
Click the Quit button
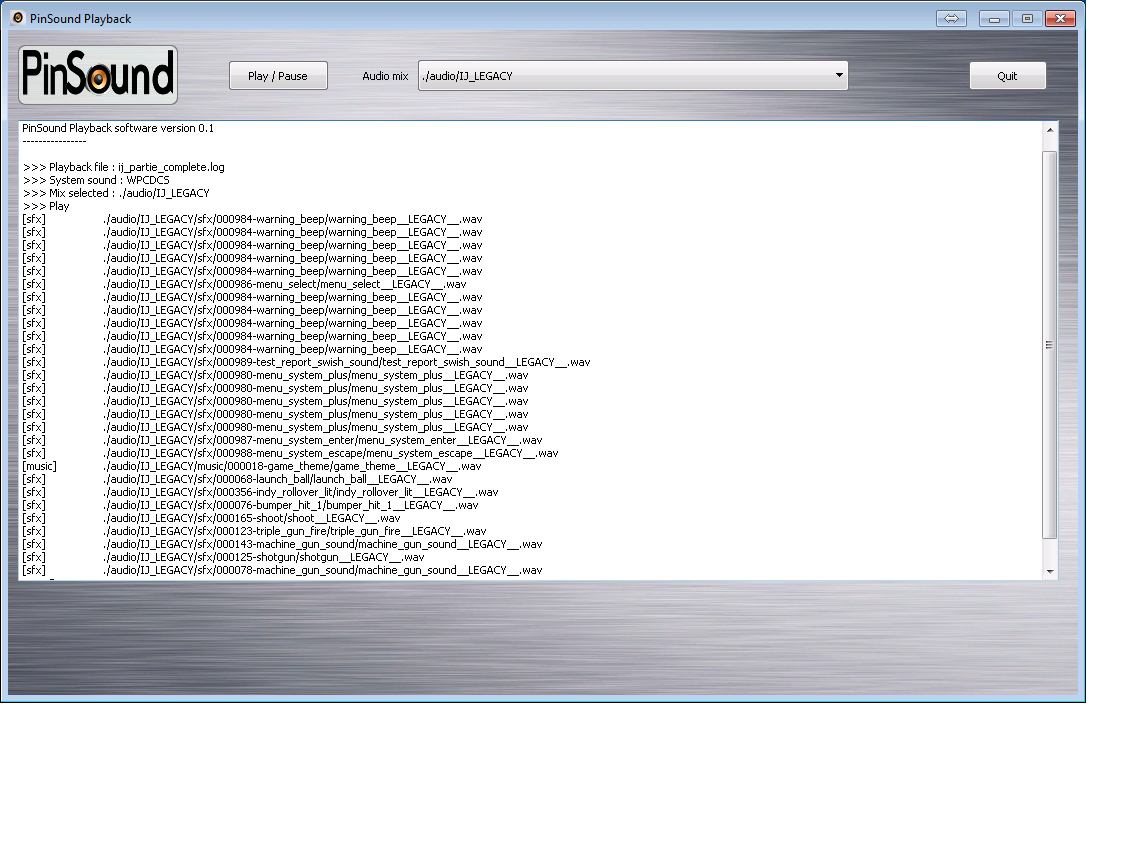tap(1007, 76)
